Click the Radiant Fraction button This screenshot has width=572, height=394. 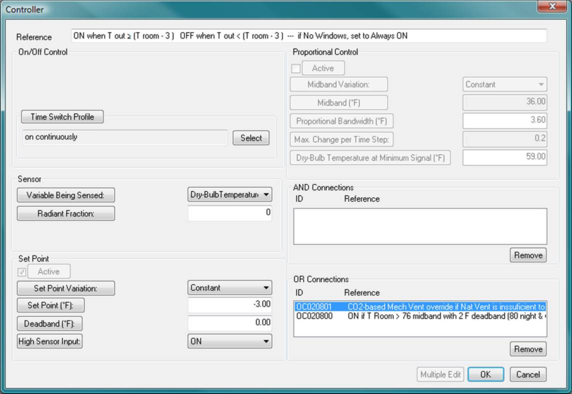tap(66, 213)
